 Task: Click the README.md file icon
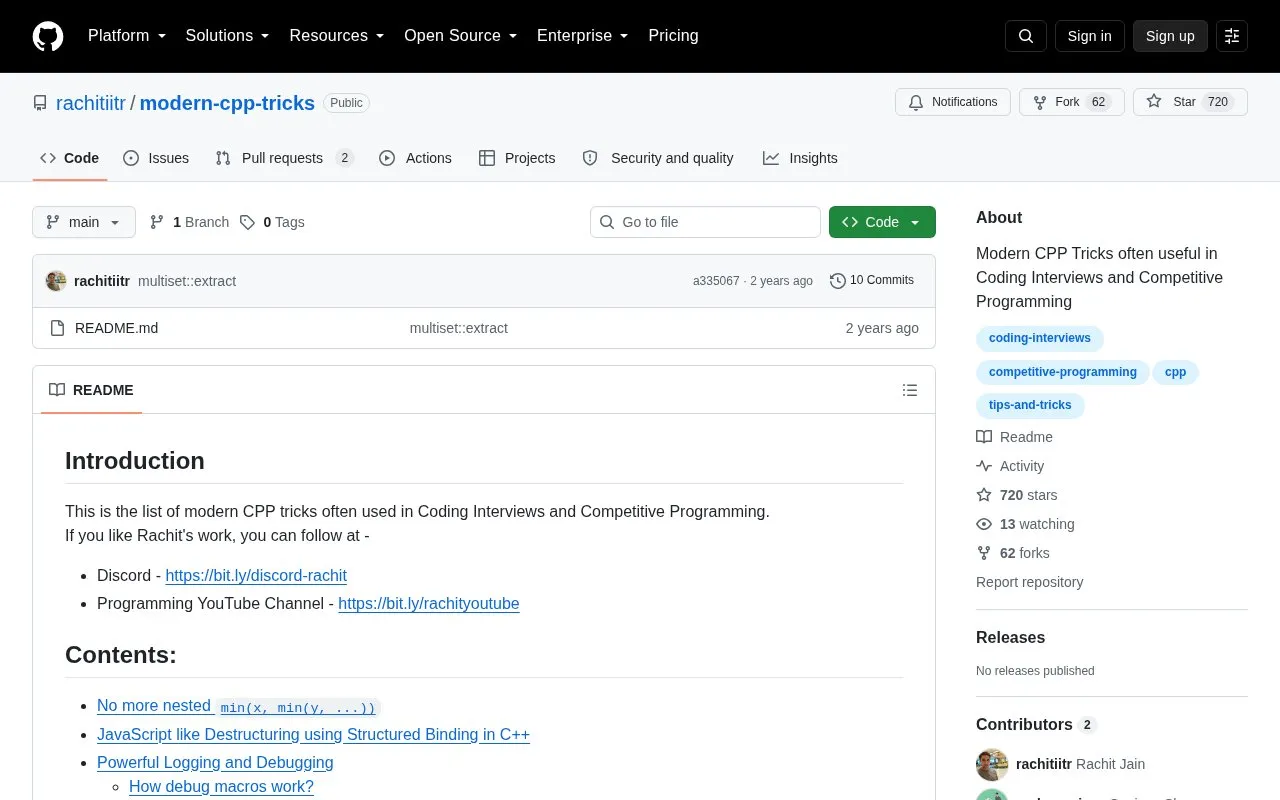tap(57, 328)
